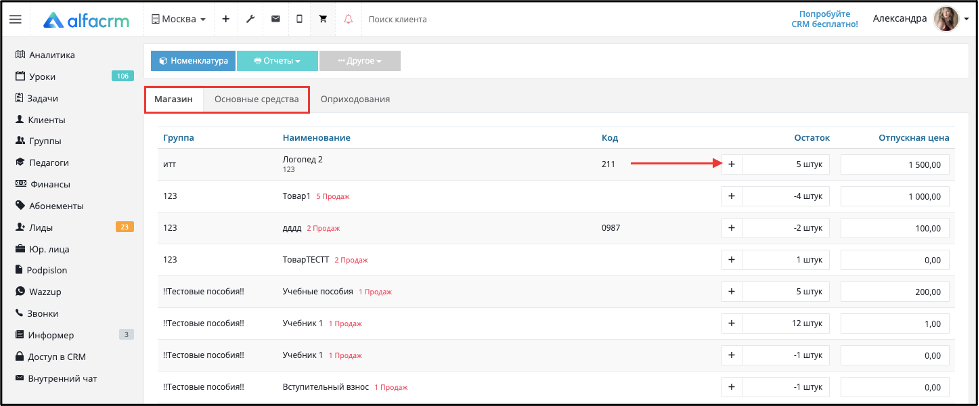The height and width of the screenshot is (406, 979).
Task: Open Podpislon in the sidebar
Action: 41,270
